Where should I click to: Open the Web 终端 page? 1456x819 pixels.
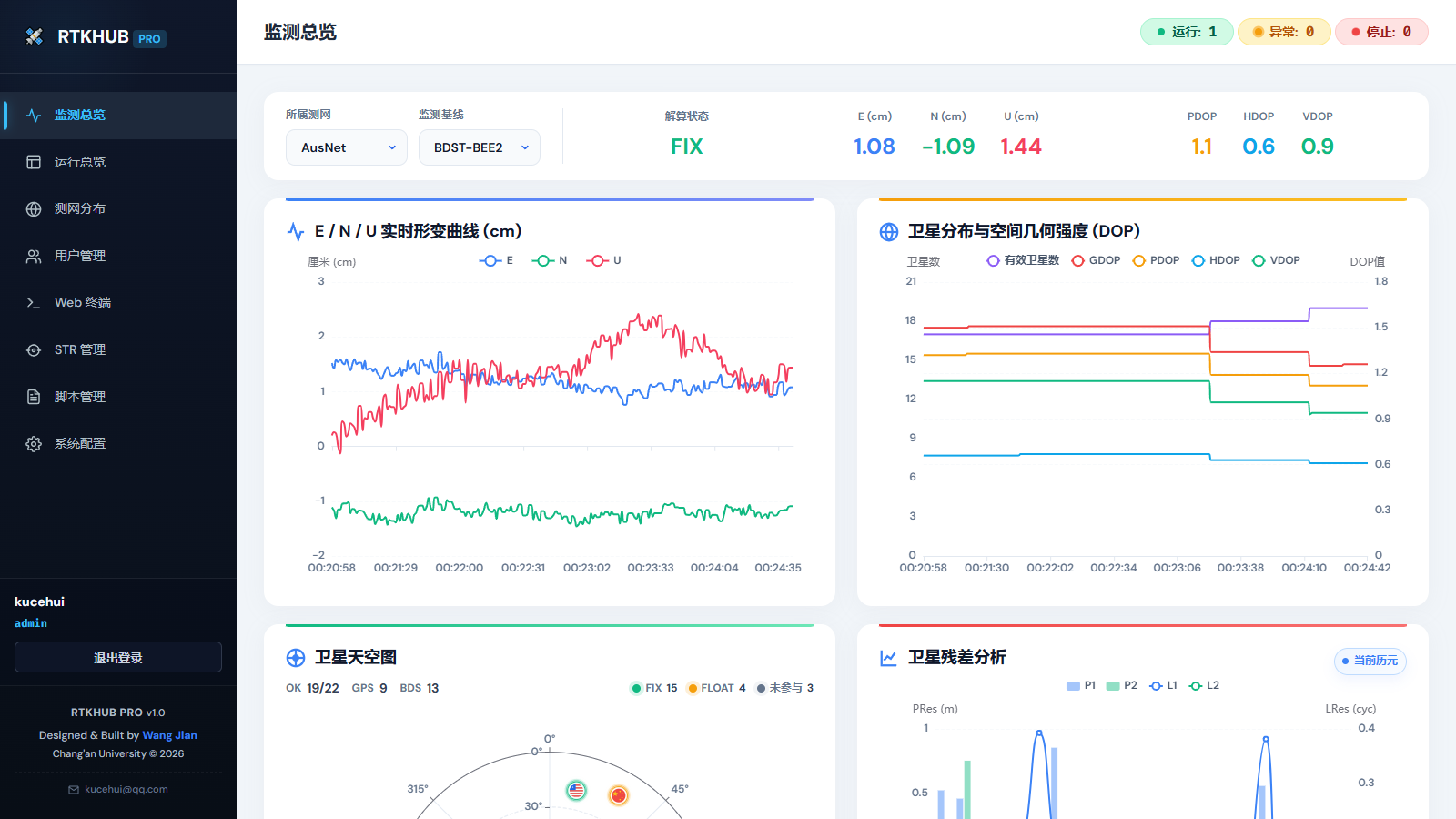118,303
